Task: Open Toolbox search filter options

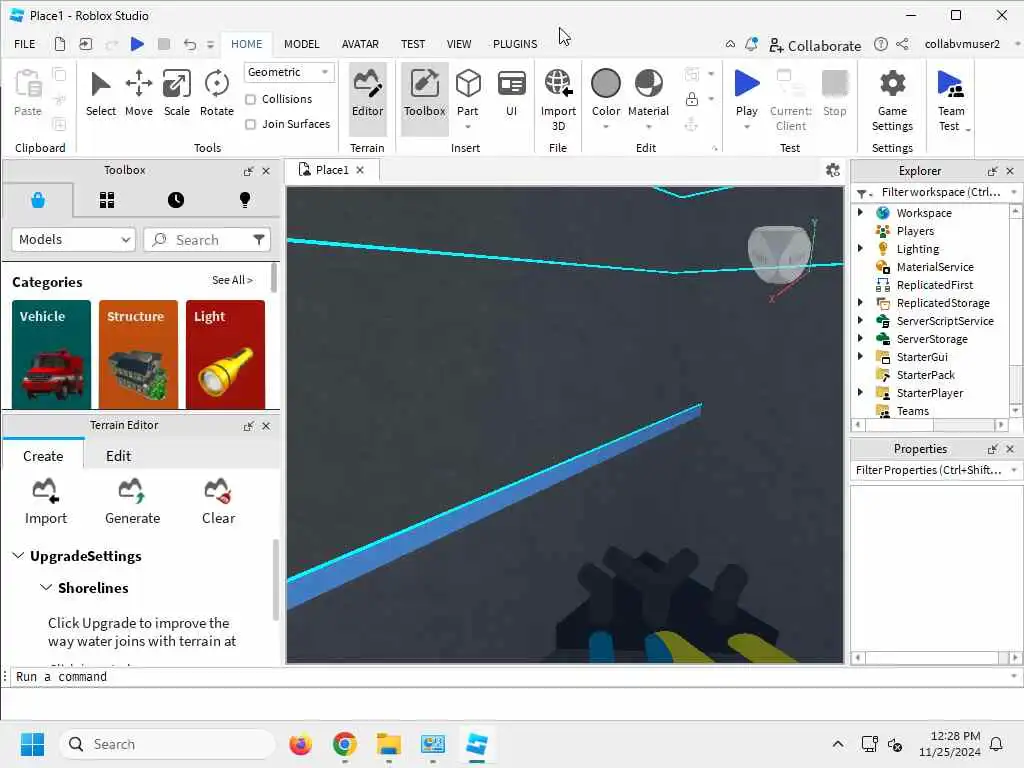Action: pos(259,240)
